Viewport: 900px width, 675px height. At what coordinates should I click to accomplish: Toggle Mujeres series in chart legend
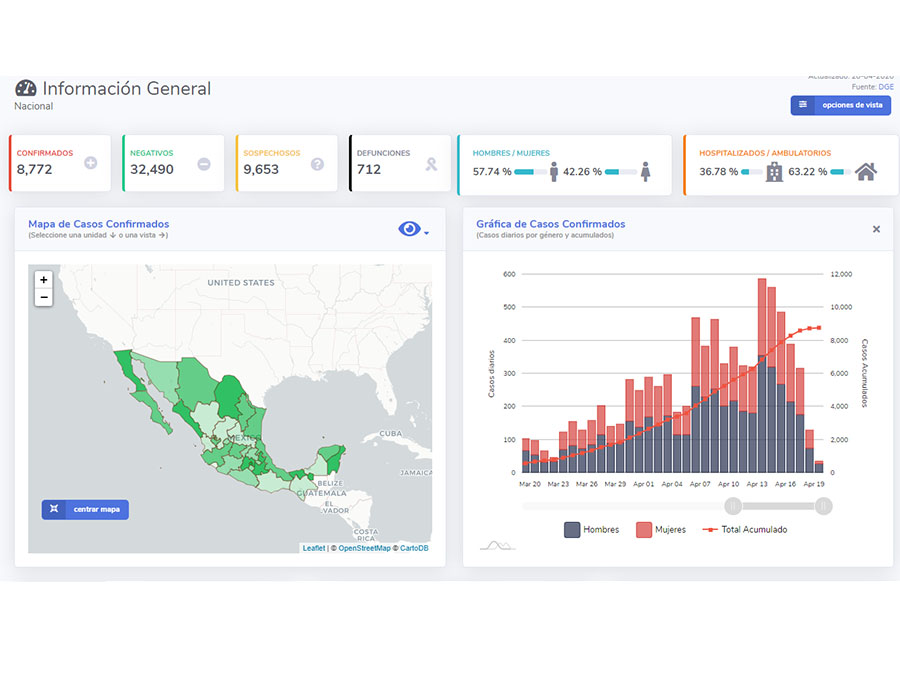(661, 529)
